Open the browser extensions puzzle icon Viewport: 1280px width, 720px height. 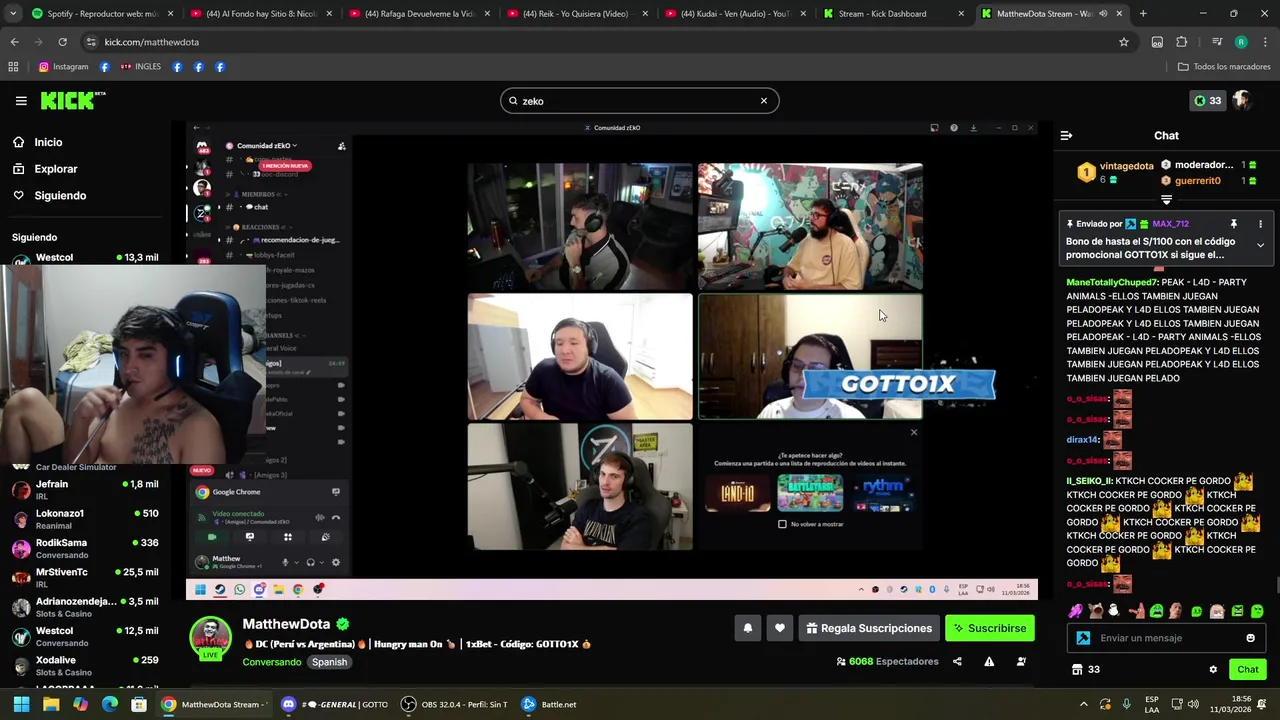1182,42
